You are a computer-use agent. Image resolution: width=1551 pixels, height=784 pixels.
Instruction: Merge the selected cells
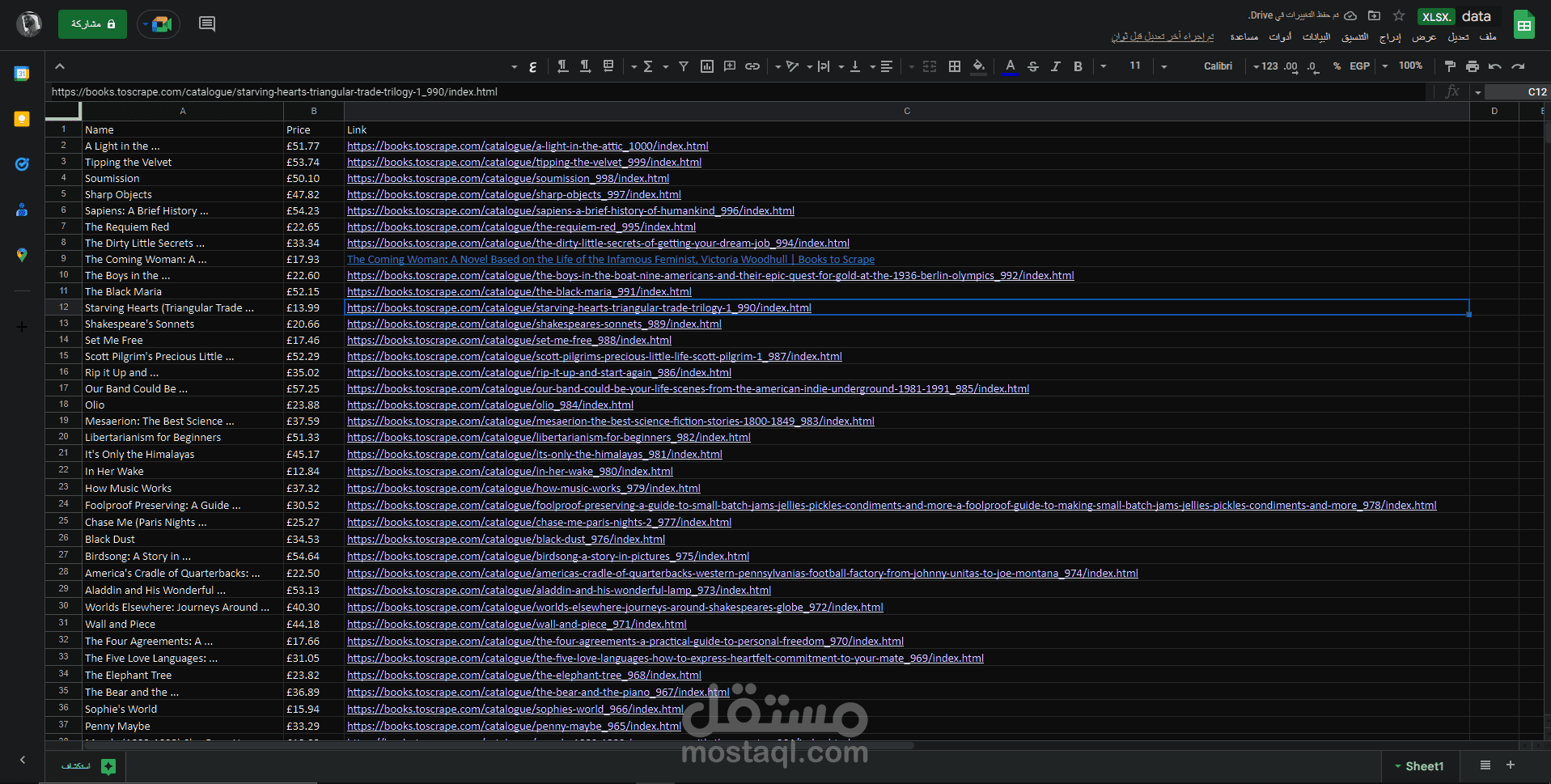tap(929, 66)
